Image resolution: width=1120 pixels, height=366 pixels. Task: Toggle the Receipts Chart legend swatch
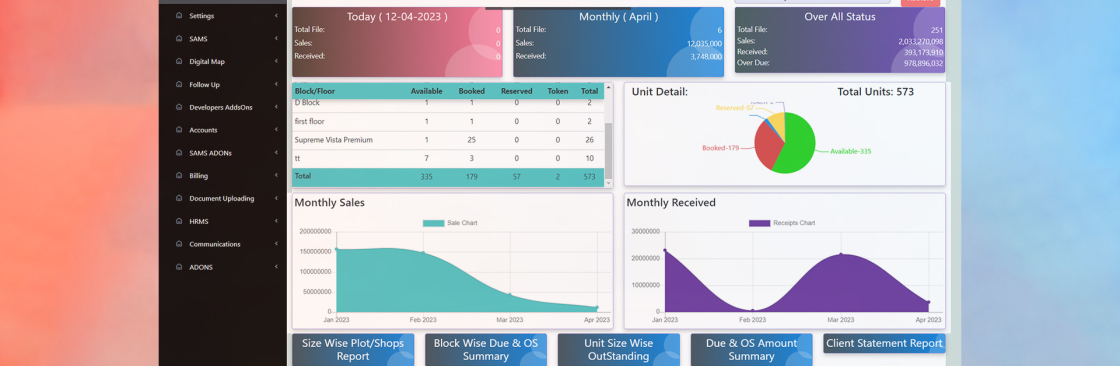759,223
